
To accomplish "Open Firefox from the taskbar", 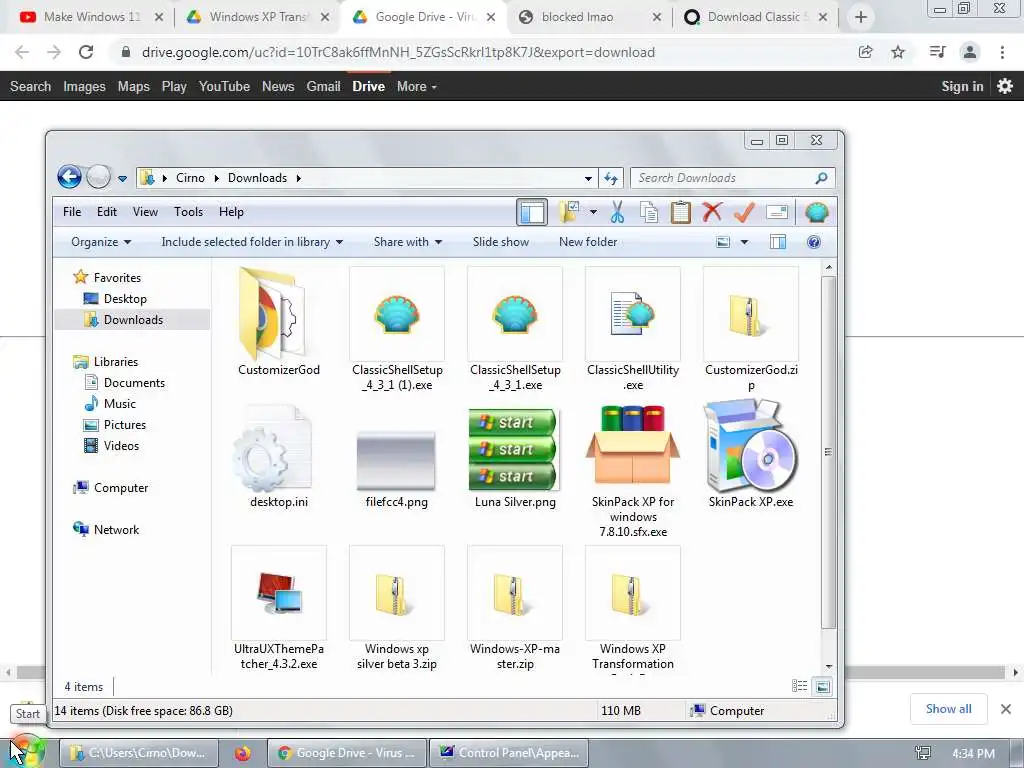I will (x=242, y=753).
